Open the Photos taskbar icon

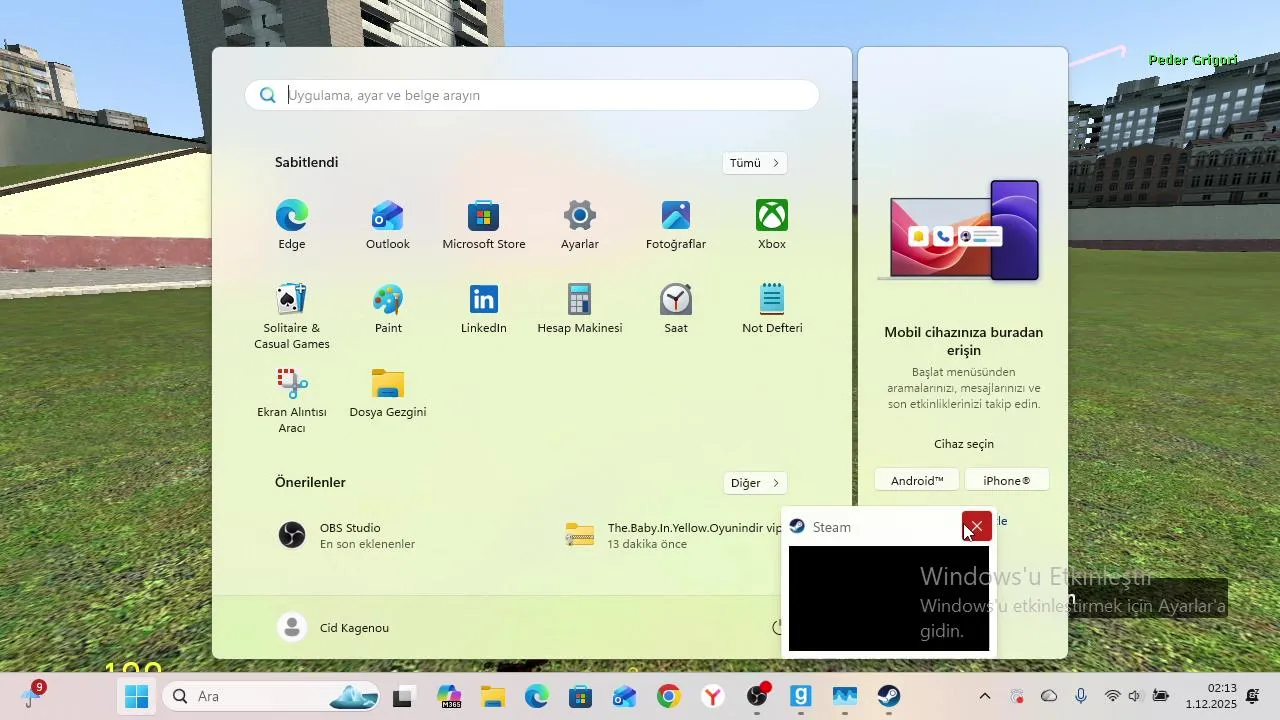845,697
